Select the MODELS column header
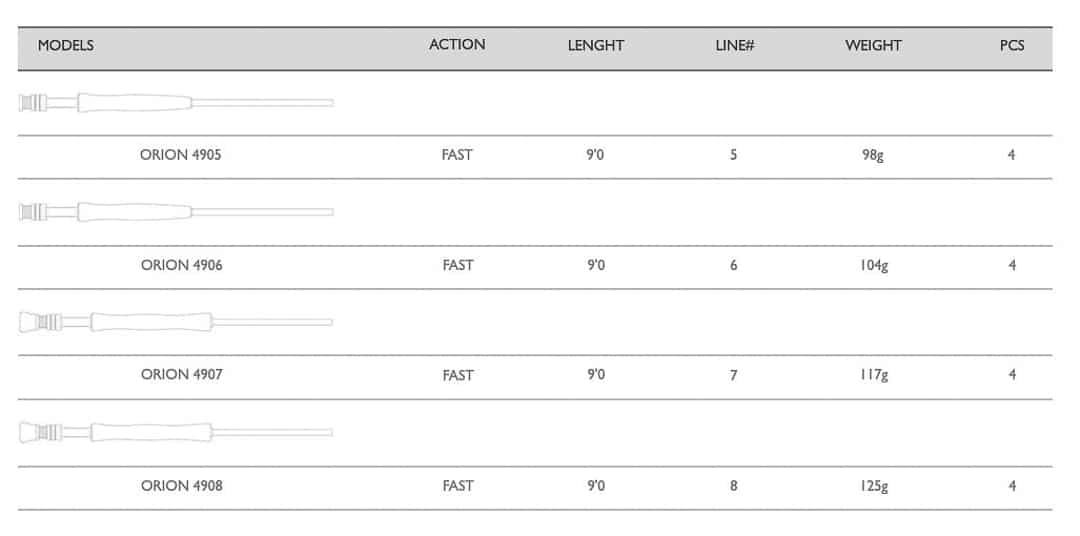 (x=66, y=46)
